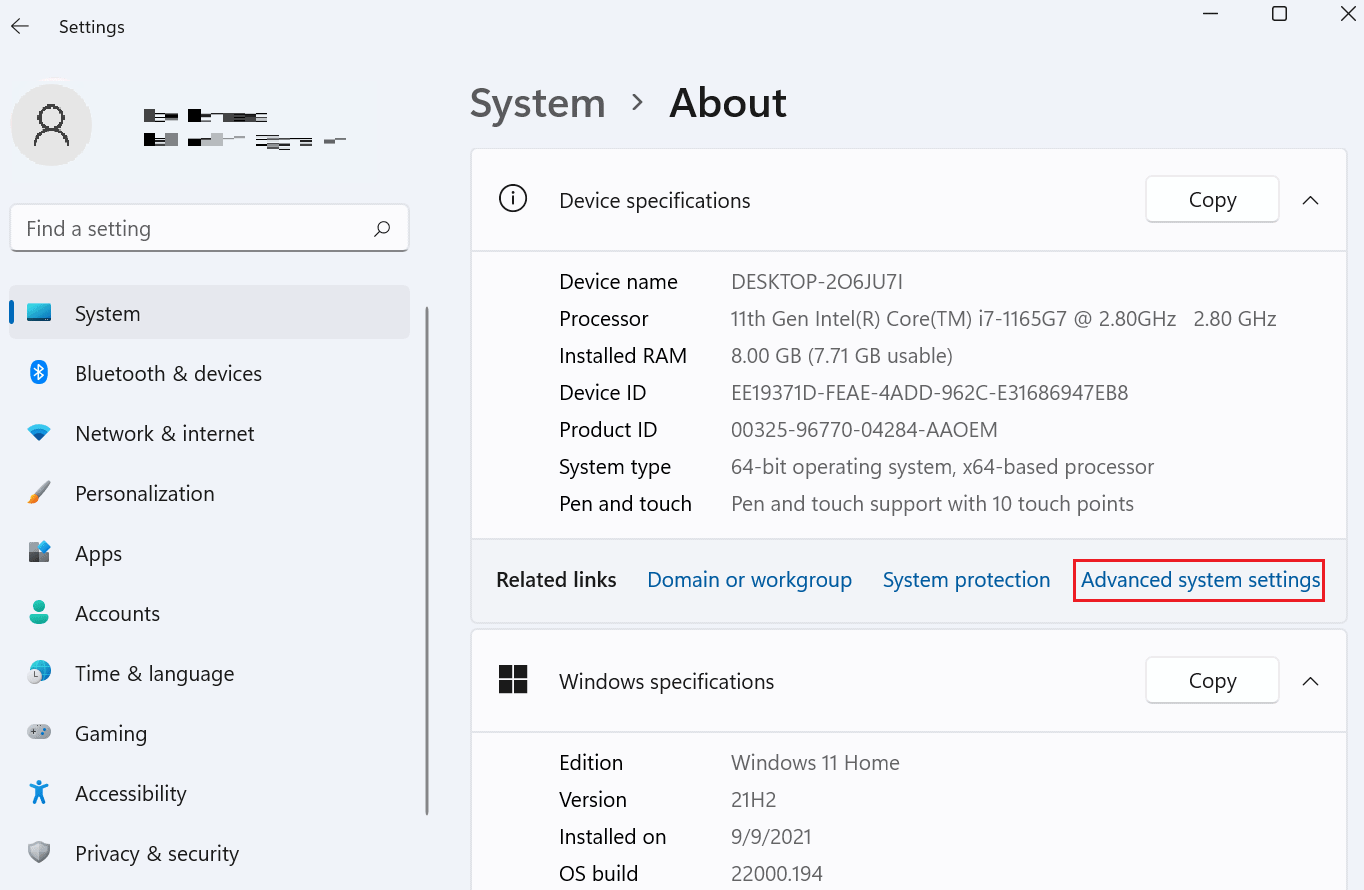Open Advanced system settings
1364x890 pixels.
click(1197, 580)
